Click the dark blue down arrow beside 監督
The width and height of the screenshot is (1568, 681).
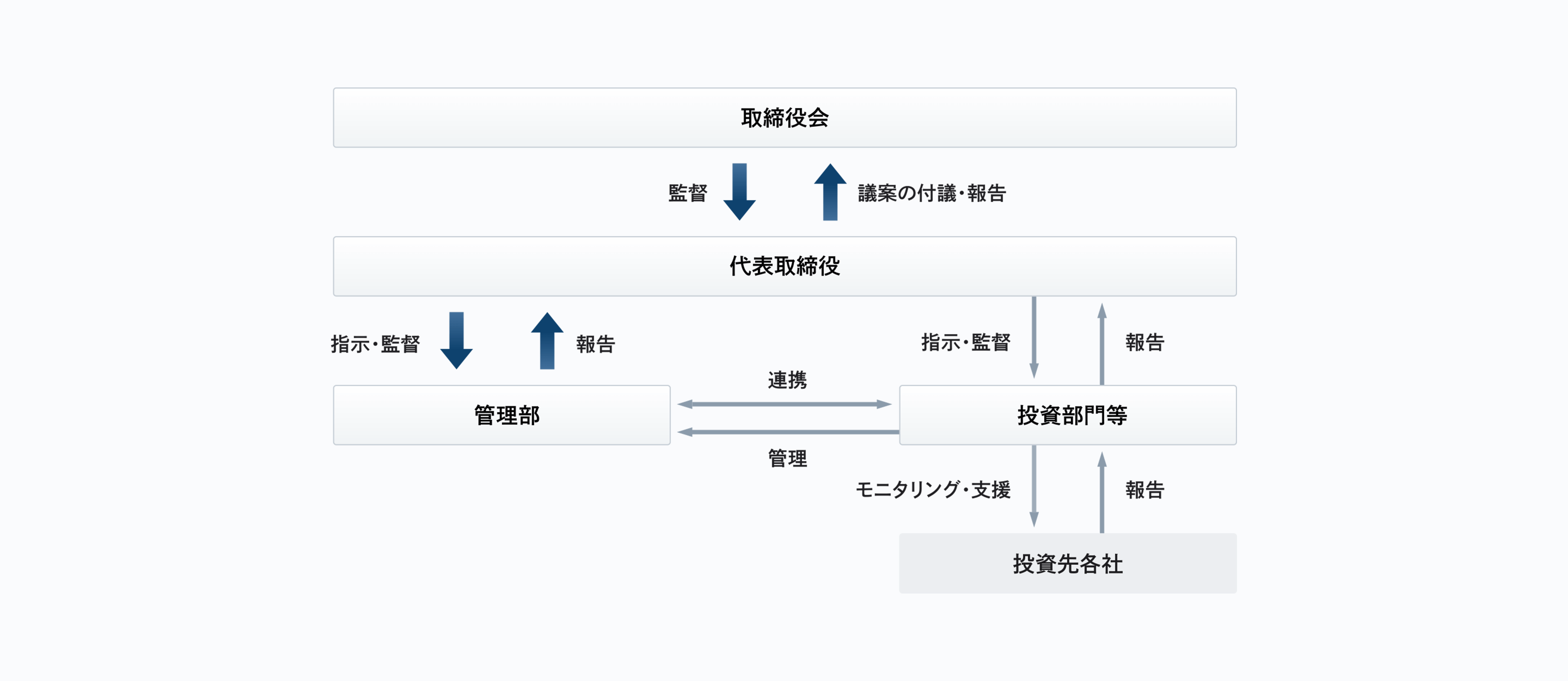click(x=739, y=191)
